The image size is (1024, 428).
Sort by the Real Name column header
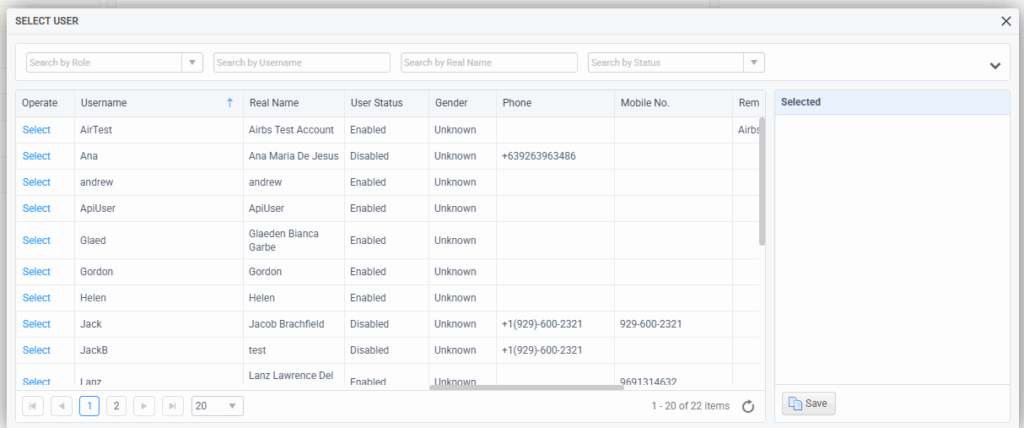pyautogui.click(x=274, y=102)
